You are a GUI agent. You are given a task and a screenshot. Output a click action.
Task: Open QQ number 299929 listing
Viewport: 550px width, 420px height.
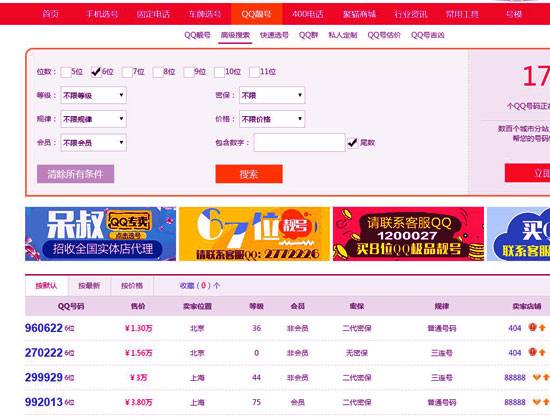point(44,378)
